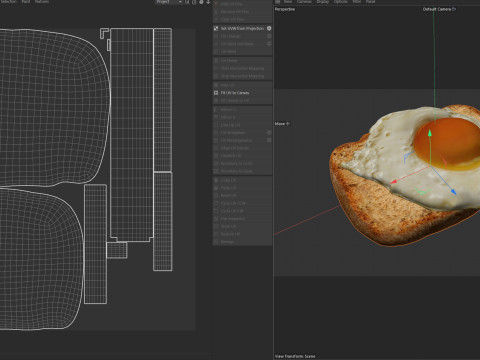
Task: Click the Cycle UV CW icon
Action: 216,211
